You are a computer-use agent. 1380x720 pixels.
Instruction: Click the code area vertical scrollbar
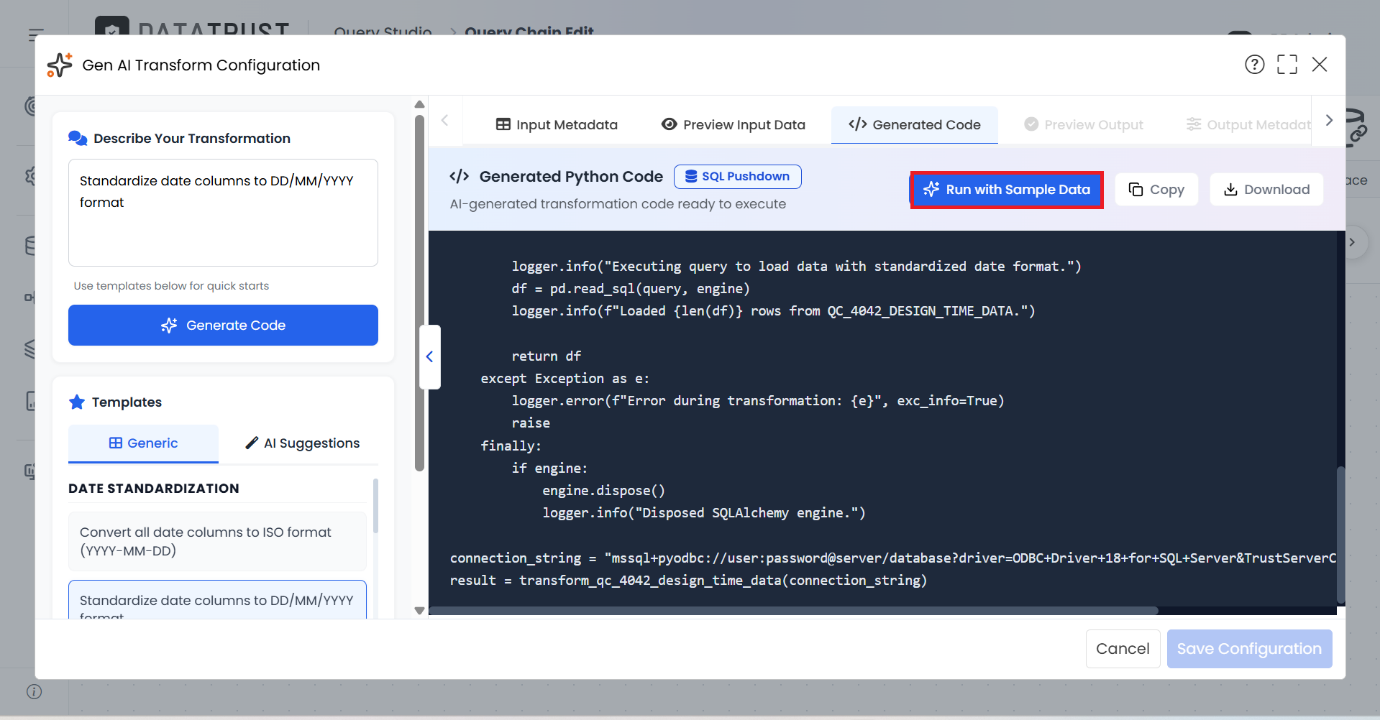coord(1341,535)
